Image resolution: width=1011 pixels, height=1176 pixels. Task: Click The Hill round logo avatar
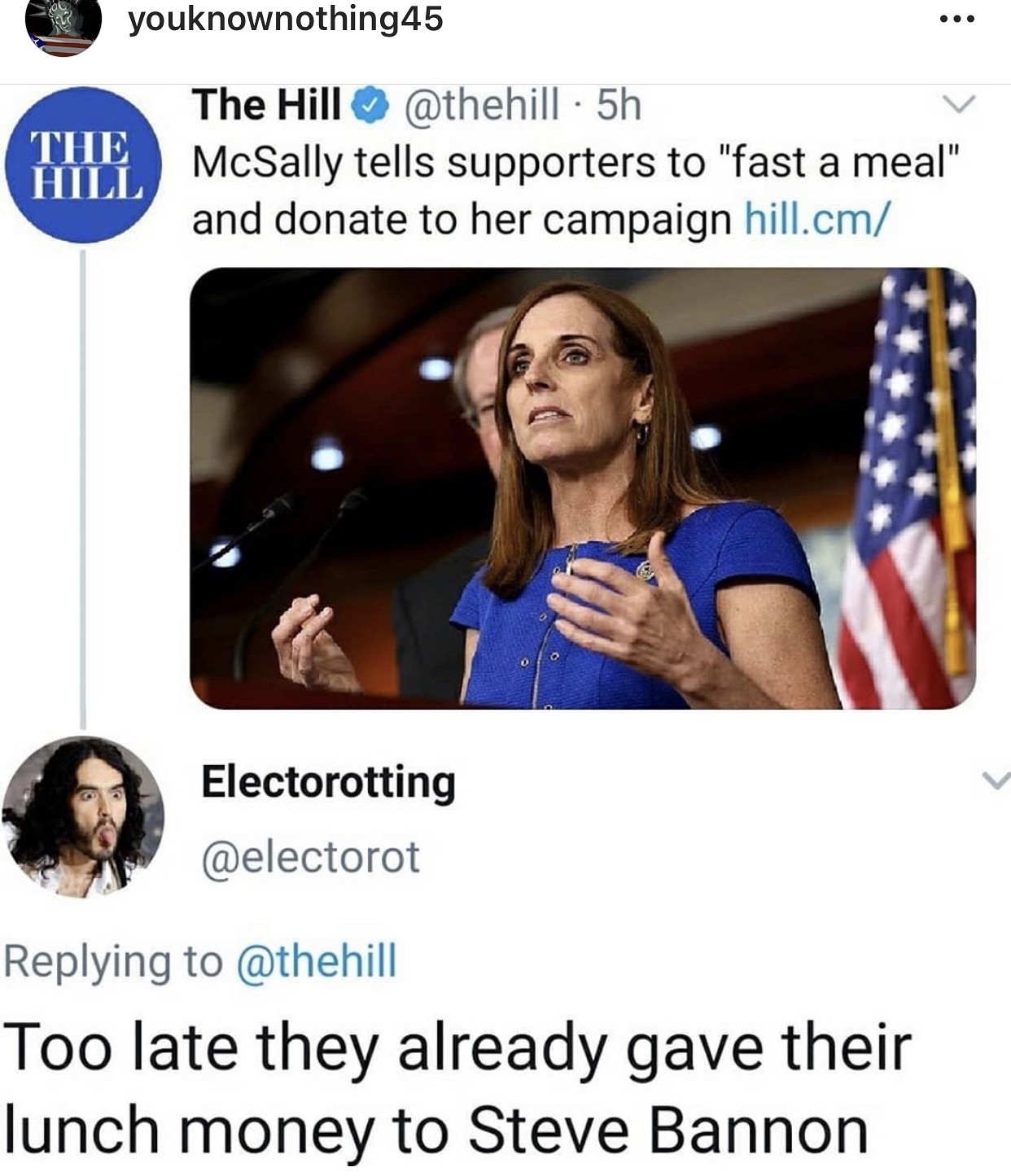82,165
